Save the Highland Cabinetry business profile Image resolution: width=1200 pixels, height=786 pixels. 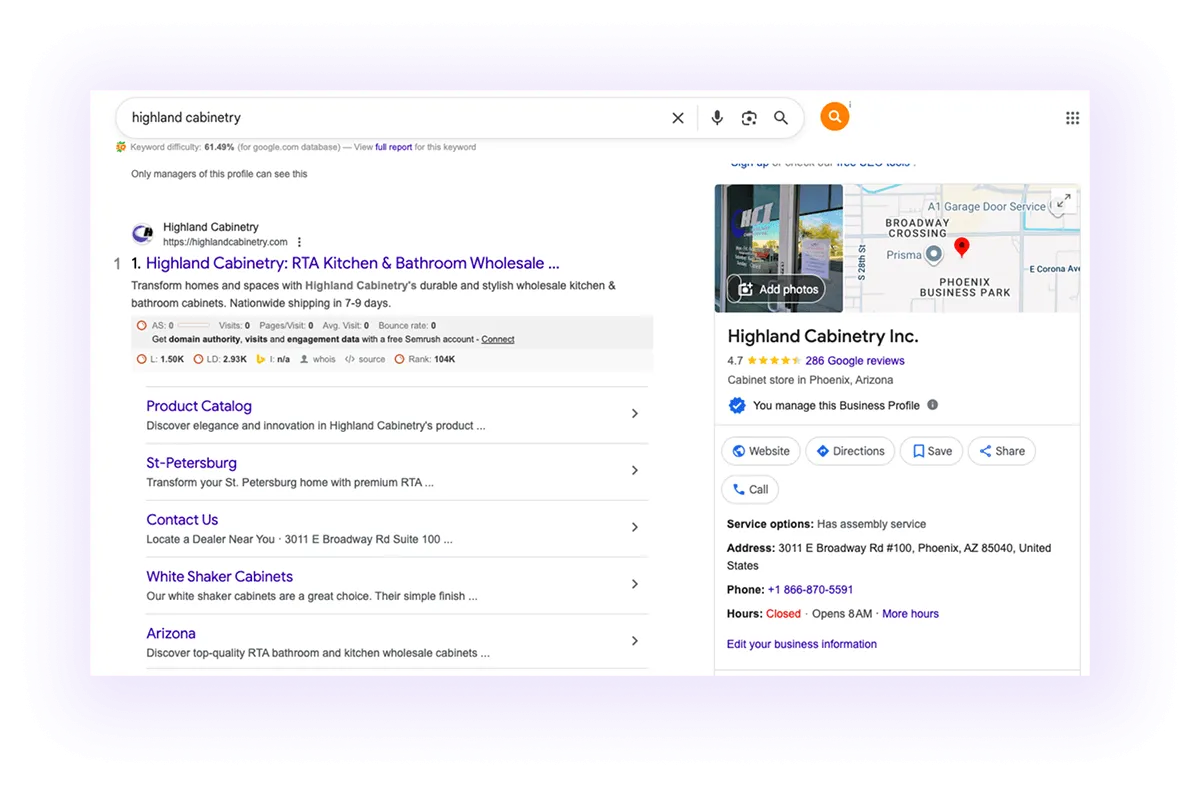(930, 451)
